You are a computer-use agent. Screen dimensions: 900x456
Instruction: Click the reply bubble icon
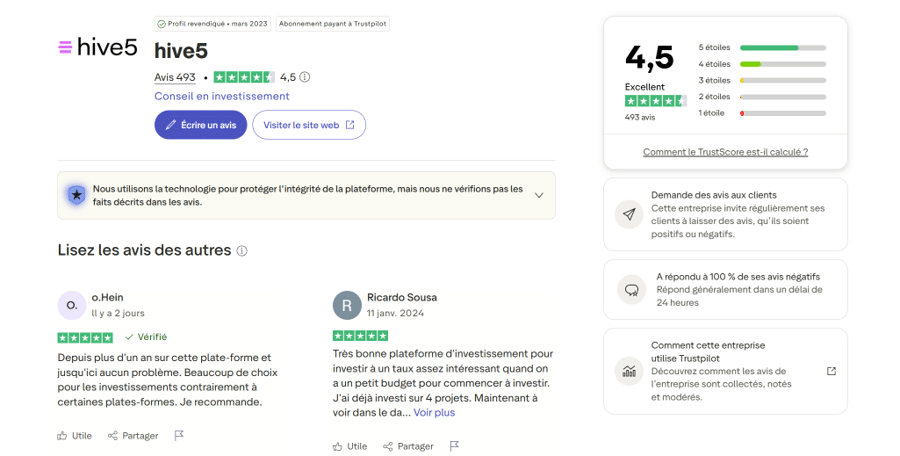(631, 289)
